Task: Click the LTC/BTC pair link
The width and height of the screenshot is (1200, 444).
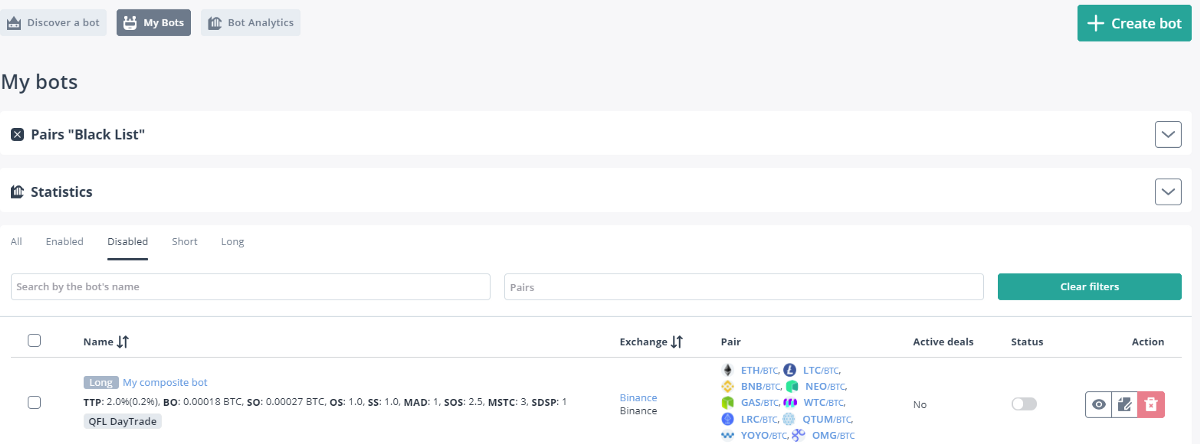Action: click(821, 370)
